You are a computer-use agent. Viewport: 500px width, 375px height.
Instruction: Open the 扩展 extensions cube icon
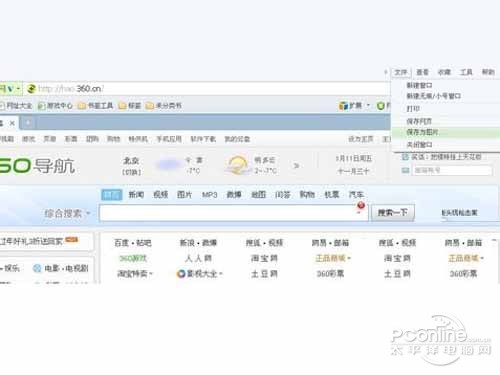pos(343,106)
